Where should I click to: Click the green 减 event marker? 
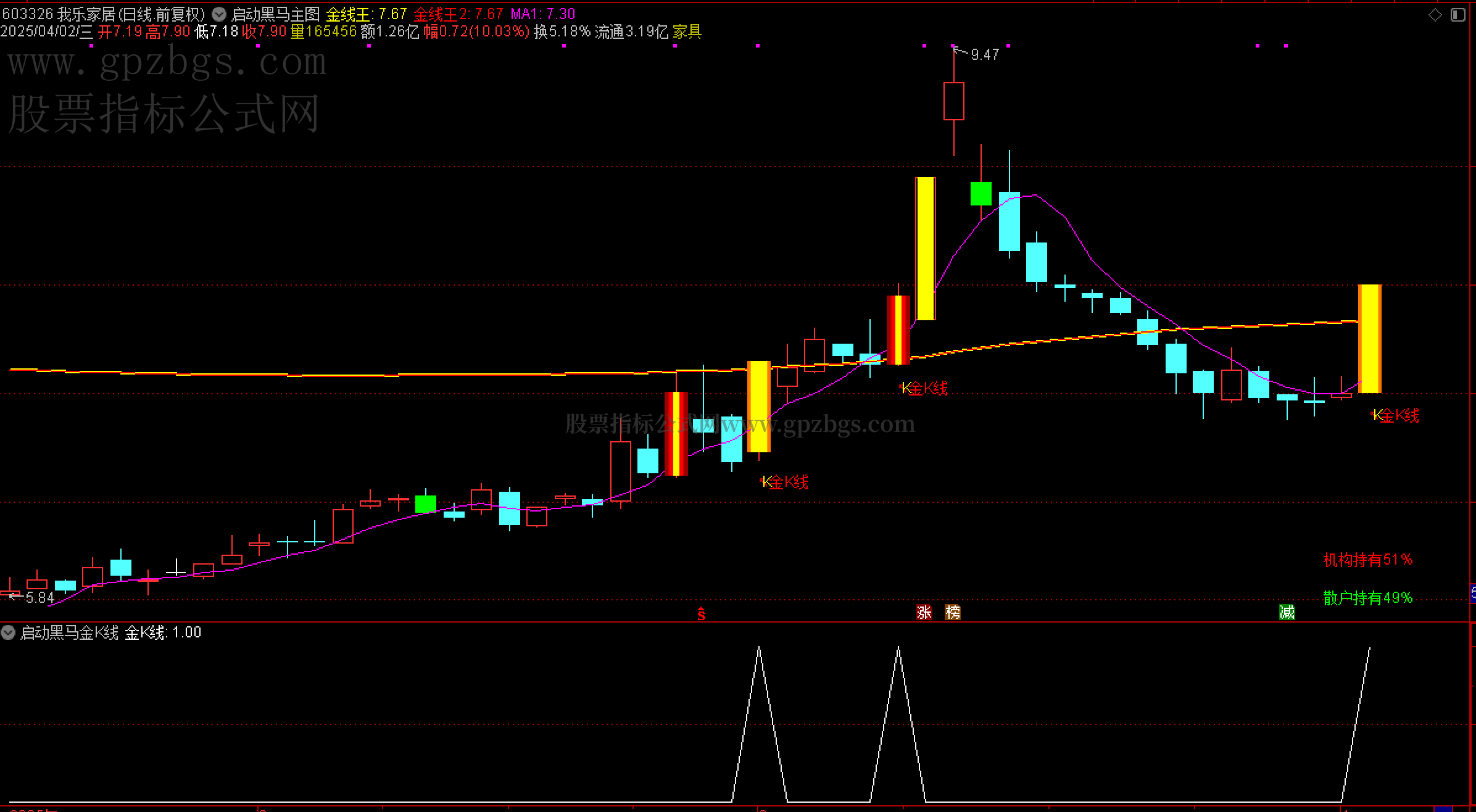[x=1287, y=612]
